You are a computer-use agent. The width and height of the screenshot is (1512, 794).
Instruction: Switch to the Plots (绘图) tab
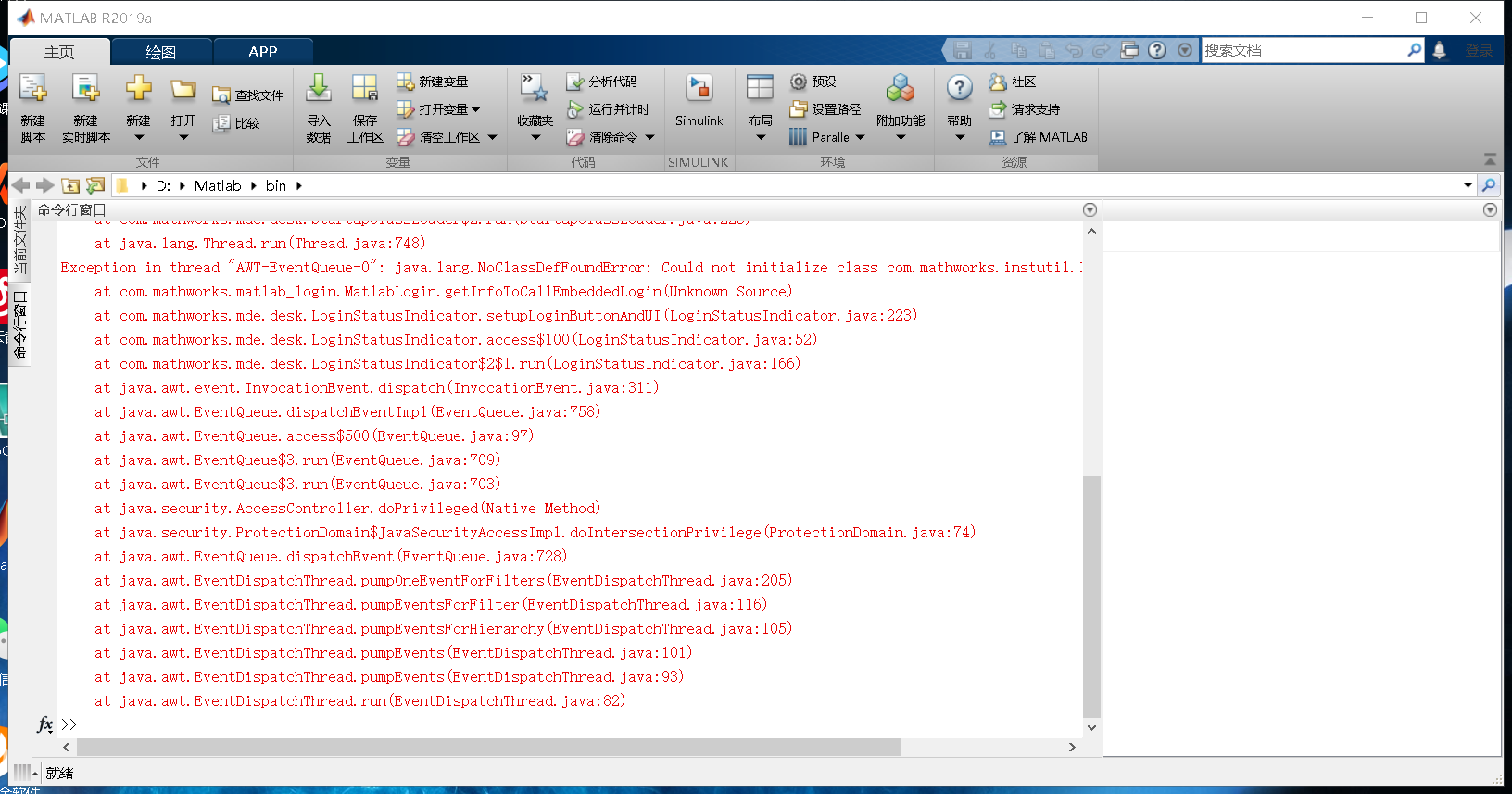tap(161, 52)
